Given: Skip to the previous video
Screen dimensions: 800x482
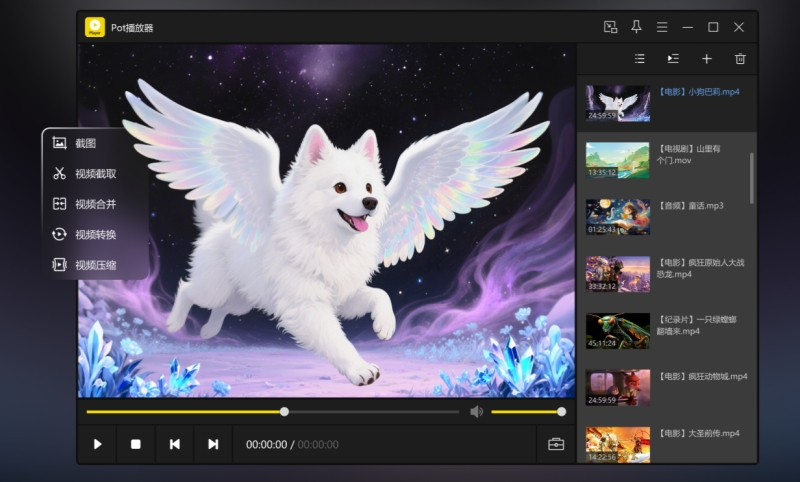Looking at the screenshot, I should tap(175, 444).
